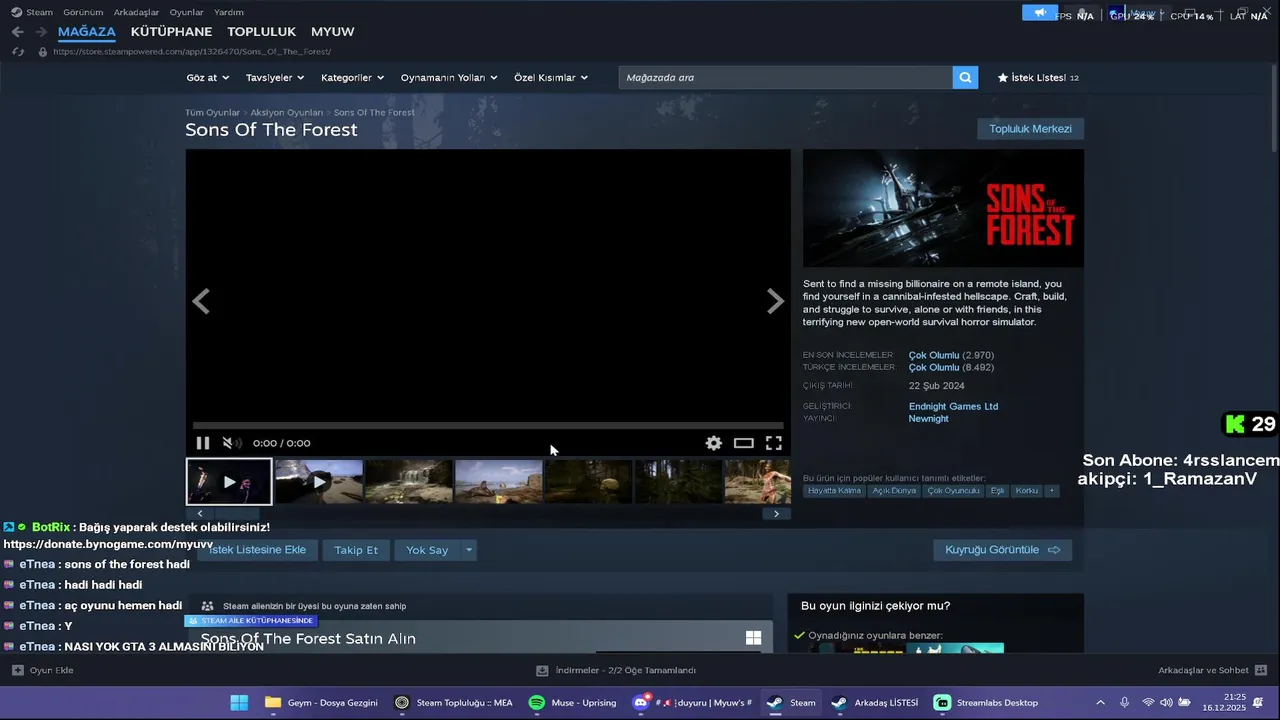1280x720 pixels.
Task: Click İstek Listesine Ekle button
Action: (x=257, y=550)
